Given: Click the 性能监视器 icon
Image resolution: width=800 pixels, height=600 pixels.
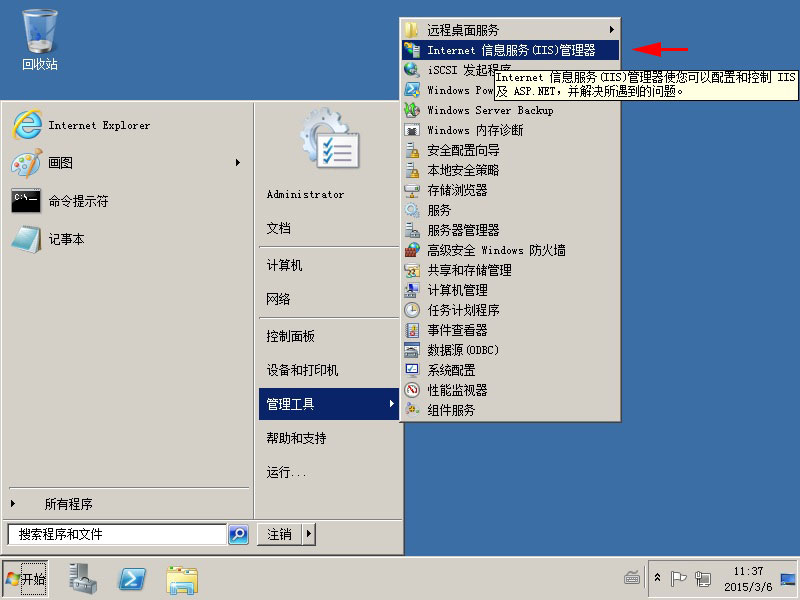Looking at the screenshot, I should pos(412,390).
